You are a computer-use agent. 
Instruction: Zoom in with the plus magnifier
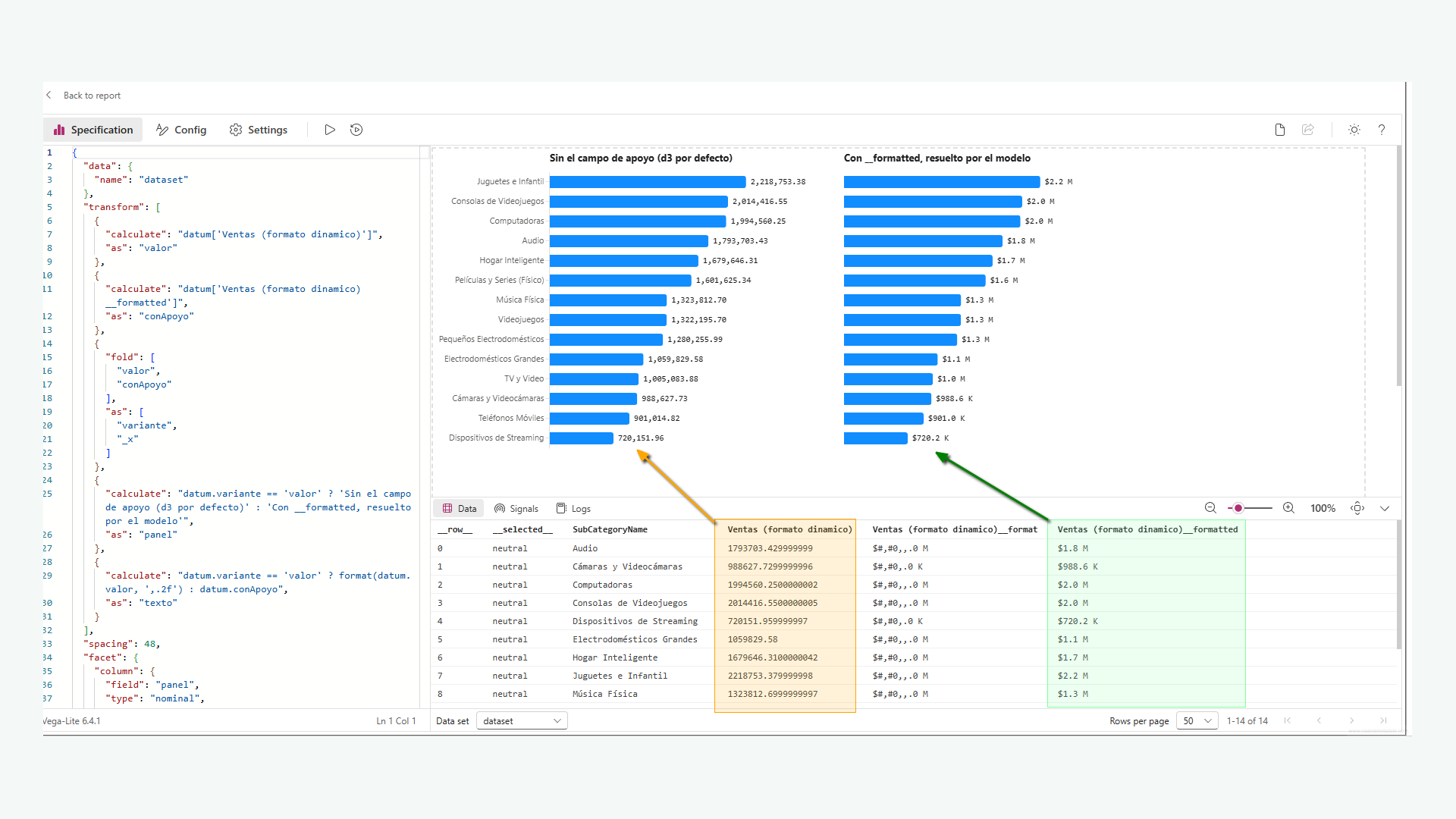[x=1288, y=508]
